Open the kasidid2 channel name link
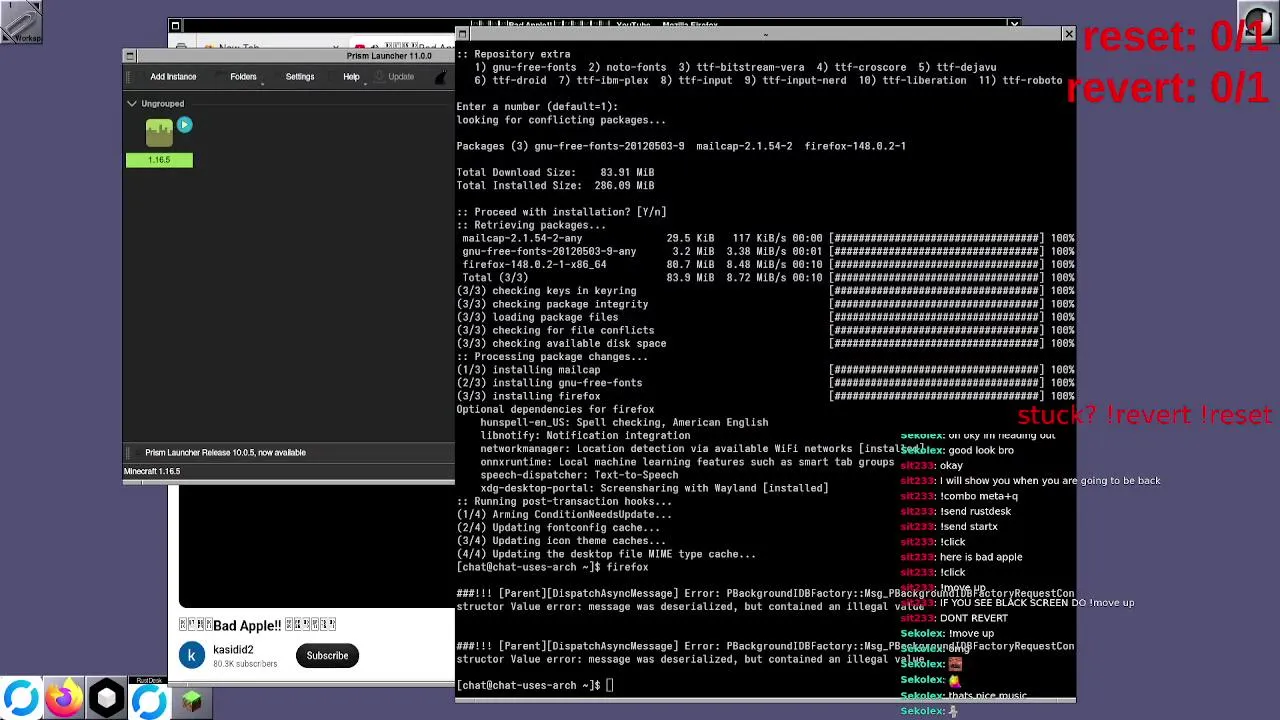Screen dimensions: 1280x720 tap(232, 649)
